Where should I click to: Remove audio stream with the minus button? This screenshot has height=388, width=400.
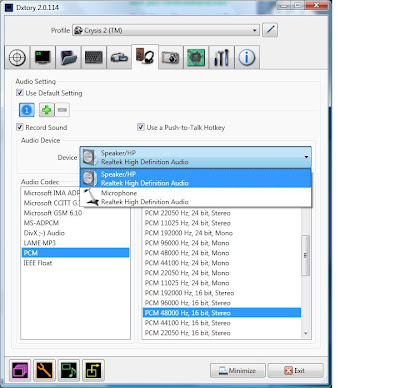[62, 110]
